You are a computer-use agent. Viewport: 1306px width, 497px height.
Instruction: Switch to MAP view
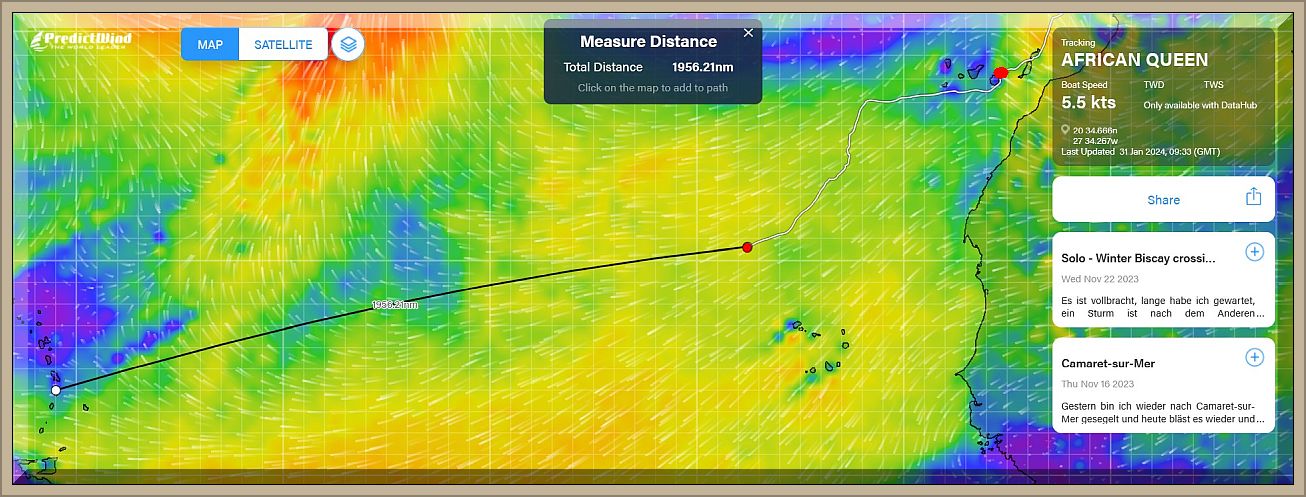(210, 44)
